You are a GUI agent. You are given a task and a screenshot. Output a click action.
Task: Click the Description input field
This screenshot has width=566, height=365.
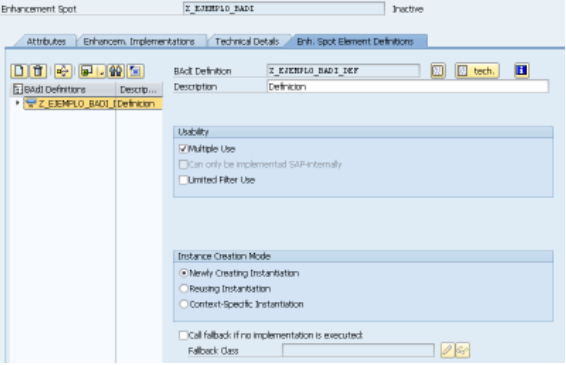click(408, 87)
